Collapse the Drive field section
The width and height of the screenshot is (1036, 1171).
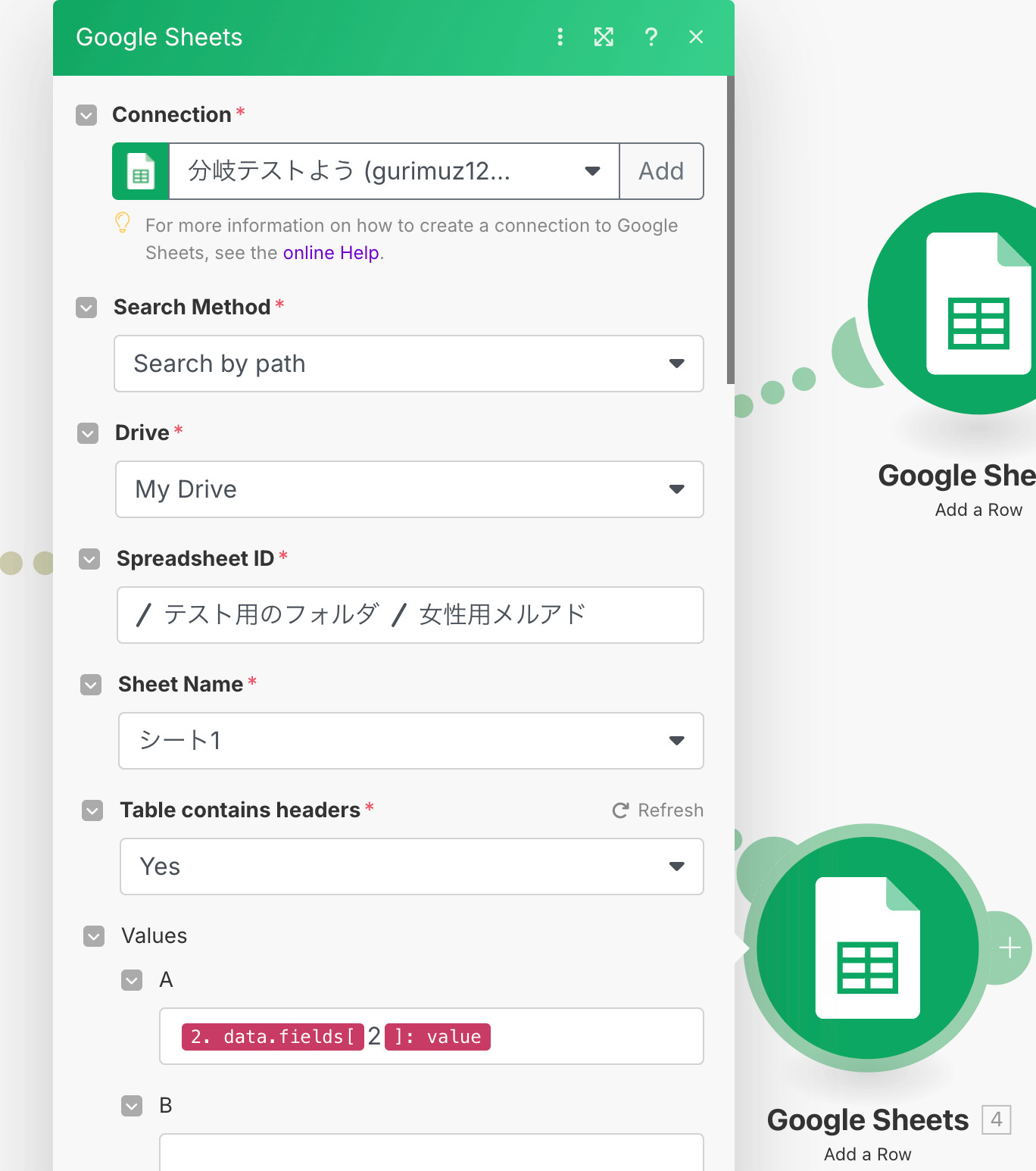click(x=88, y=433)
